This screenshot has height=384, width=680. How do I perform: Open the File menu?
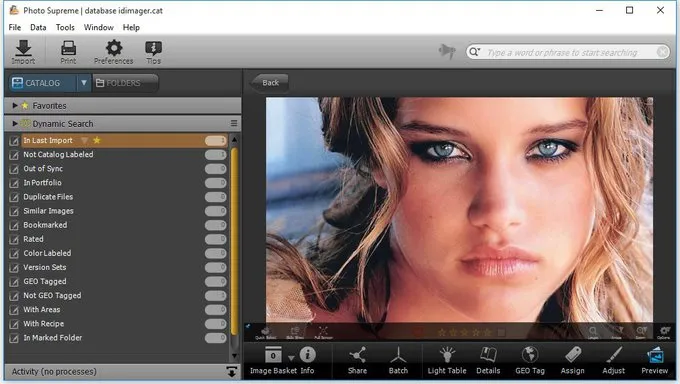pyautogui.click(x=15, y=27)
